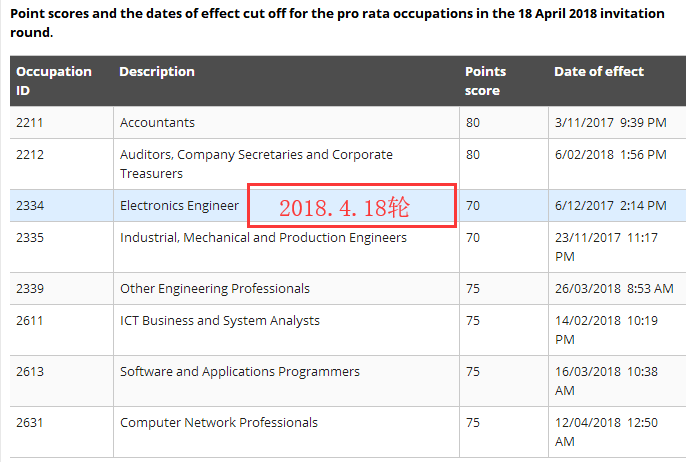Click the 3/11/2017 9:39 PM date cell
The width and height of the screenshot is (697, 462).
tap(610, 123)
